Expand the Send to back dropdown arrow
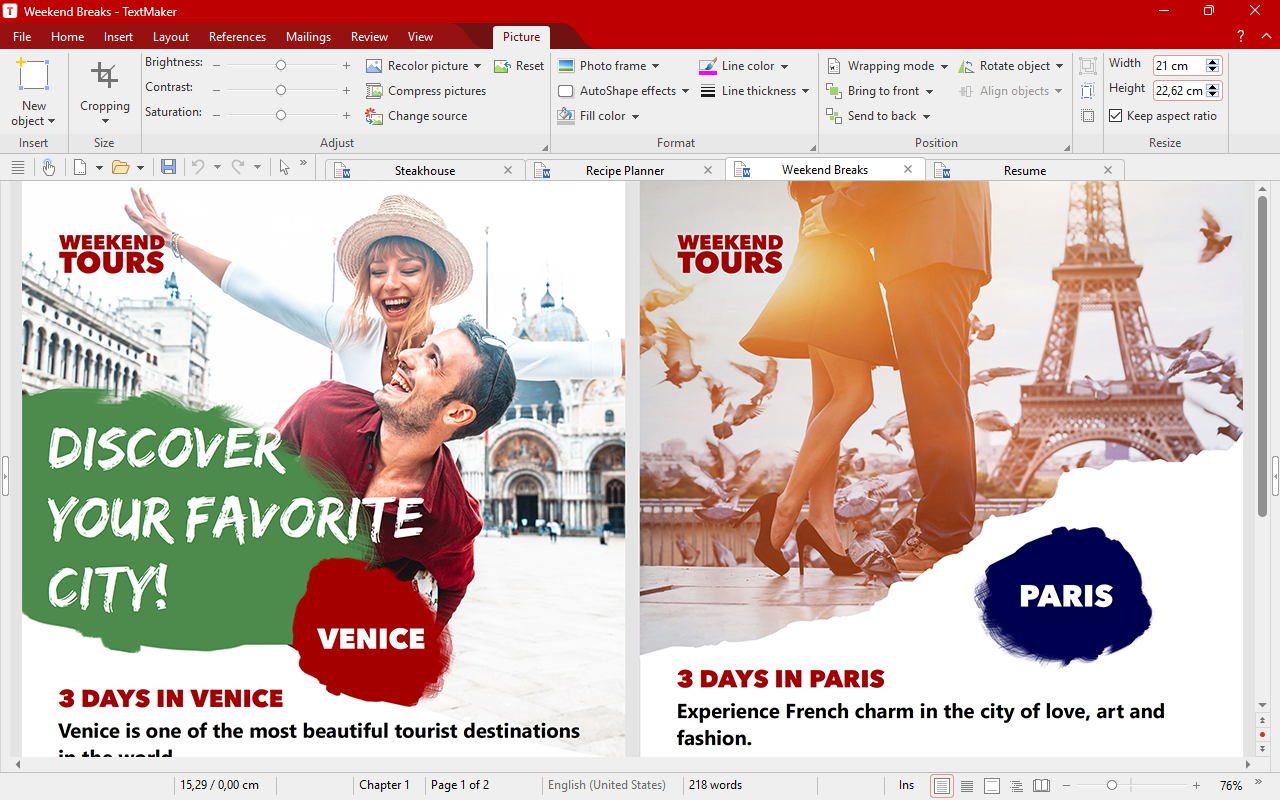The width and height of the screenshot is (1280, 800). click(926, 117)
